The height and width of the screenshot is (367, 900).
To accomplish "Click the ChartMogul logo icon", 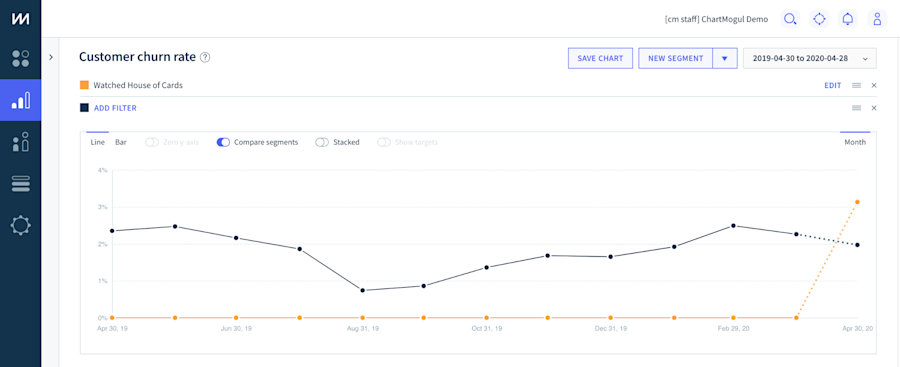I will 21,18.
